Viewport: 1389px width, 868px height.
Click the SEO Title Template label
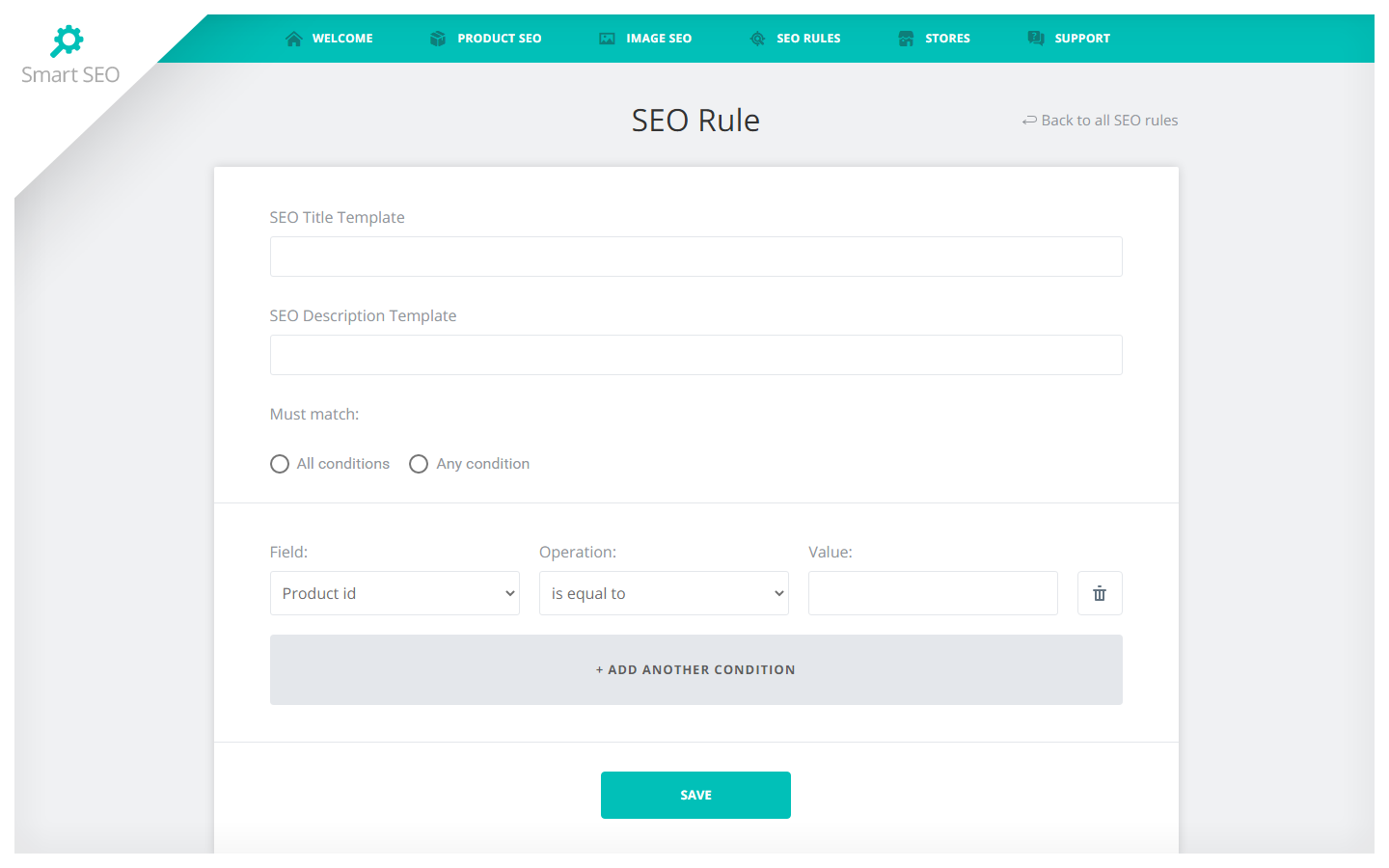338,217
